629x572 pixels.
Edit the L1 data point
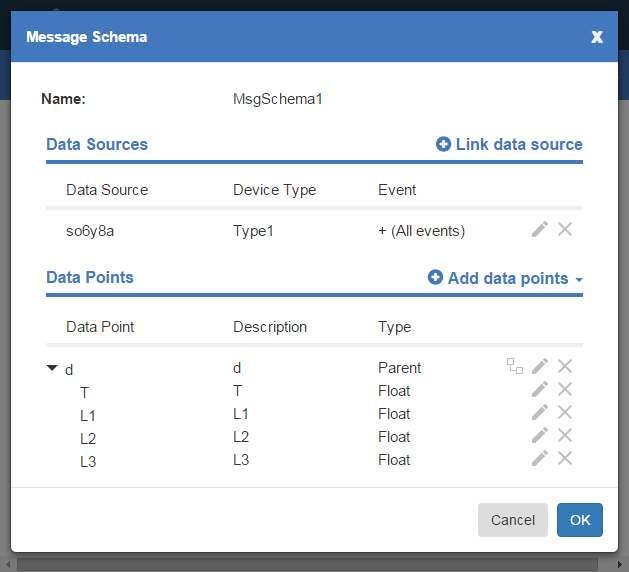point(540,413)
